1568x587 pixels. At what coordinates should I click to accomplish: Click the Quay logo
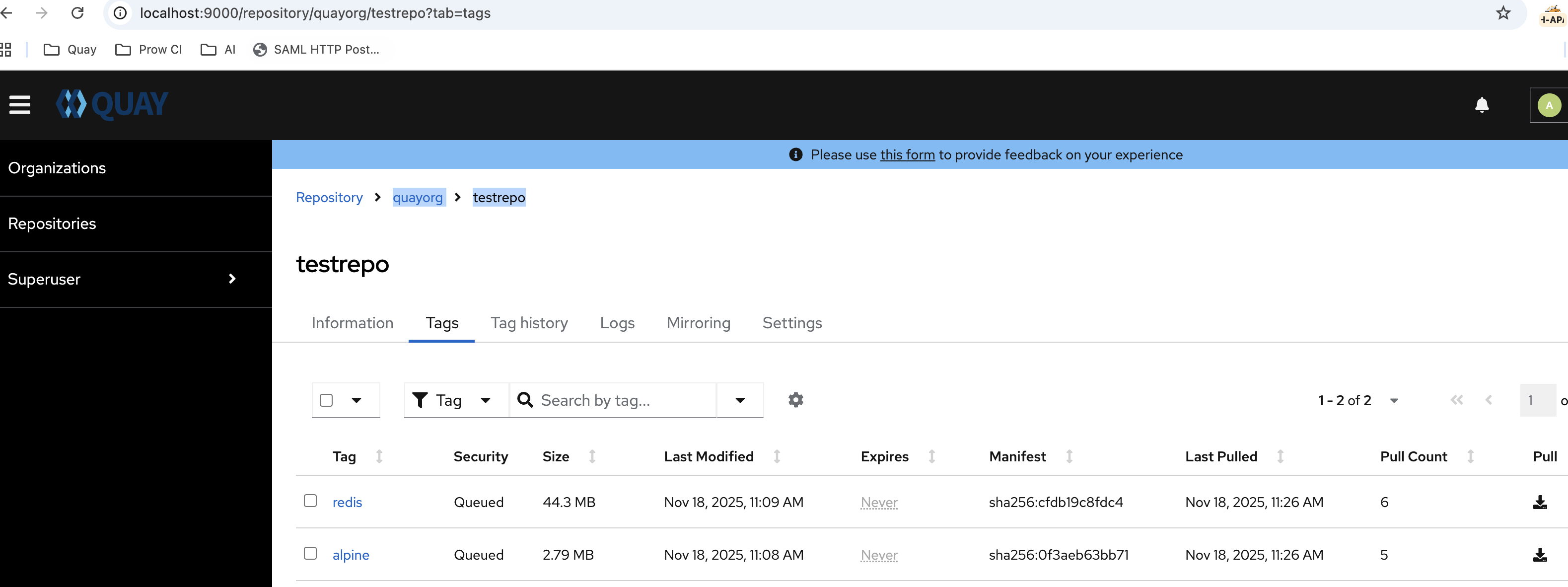[112, 105]
